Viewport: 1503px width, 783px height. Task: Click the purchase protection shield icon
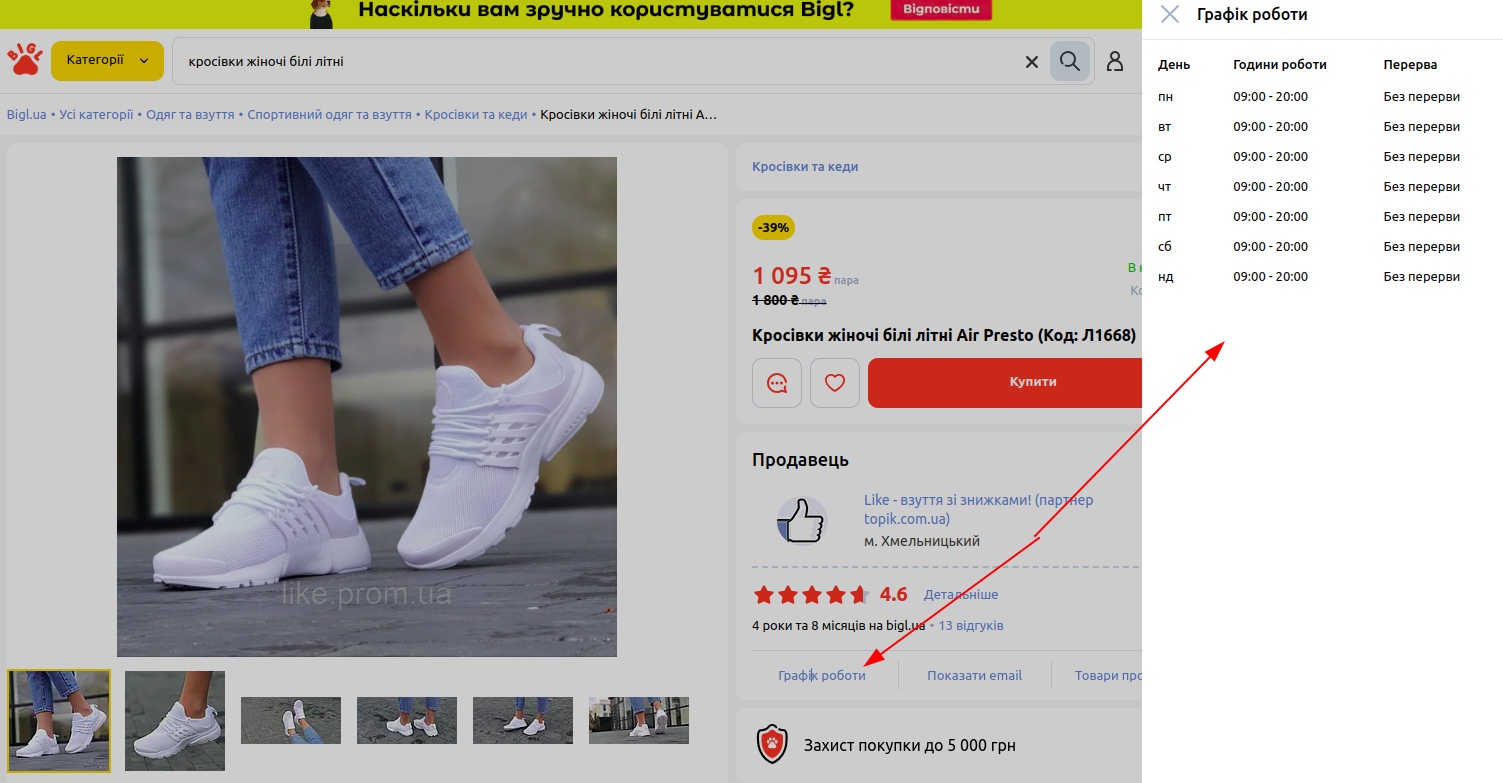point(772,745)
